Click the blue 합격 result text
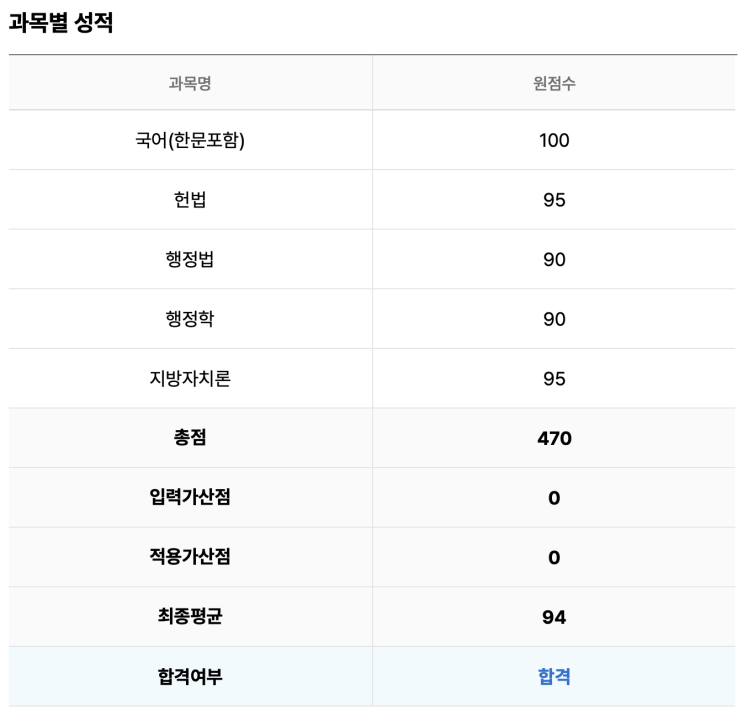Image resolution: width=743 pixels, height=721 pixels. tap(554, 677)
